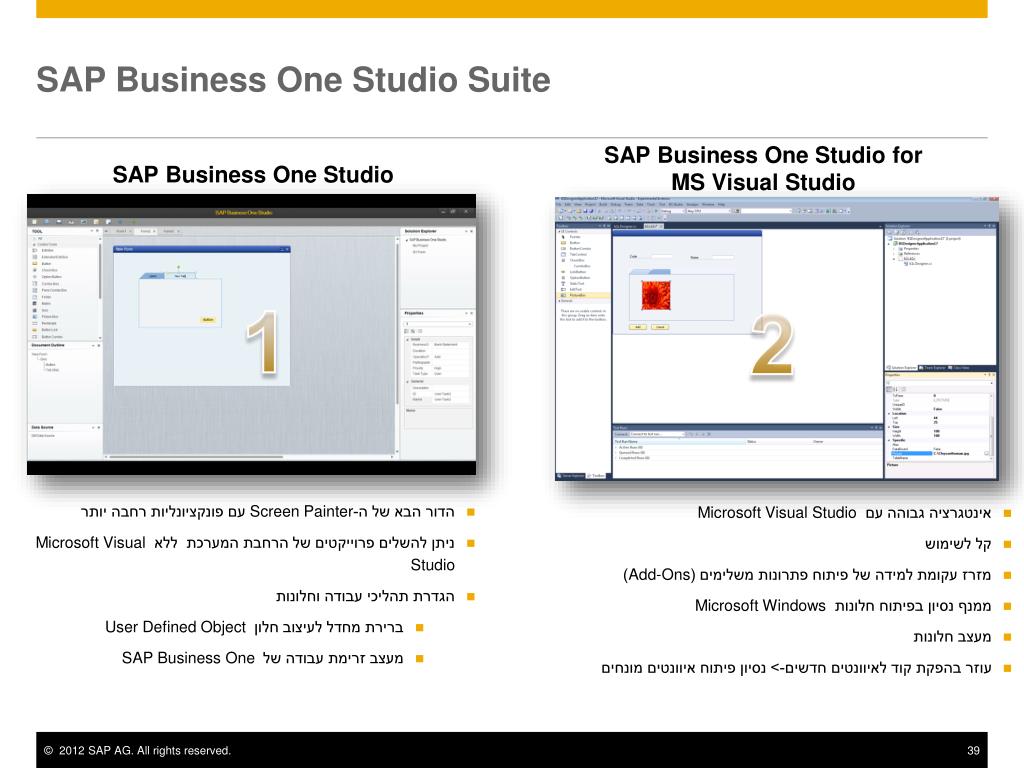The height and width of the screenshot is (768, 1024).
Task: Expand General group in Visual Studio Toolbox
Action: tap(560, 301)
